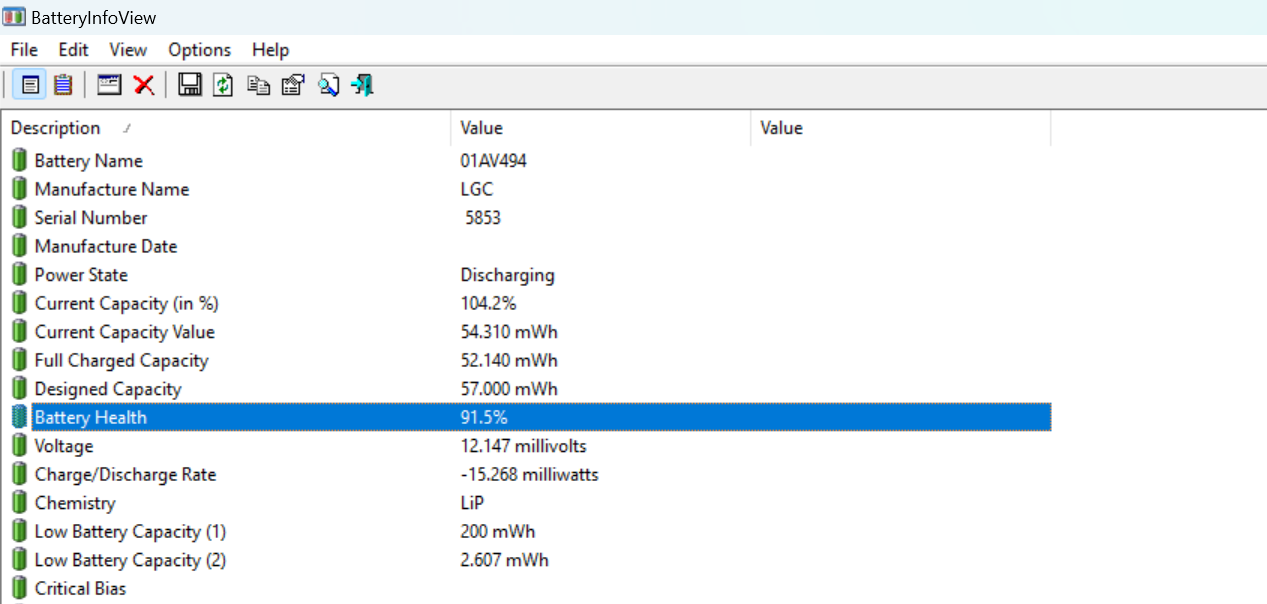Click battery icon beside Chemistry

click(x=19, y=503)
